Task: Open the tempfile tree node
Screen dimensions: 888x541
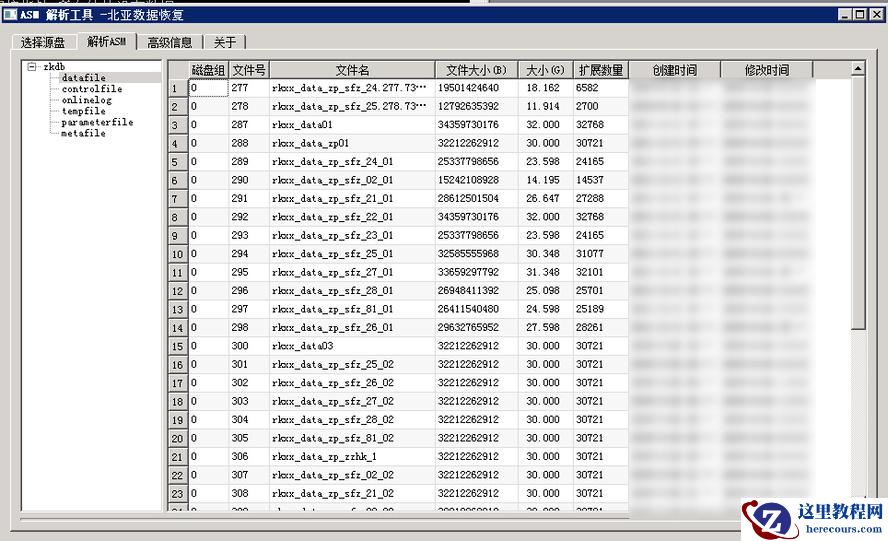Action: click(x=84, y=111)
